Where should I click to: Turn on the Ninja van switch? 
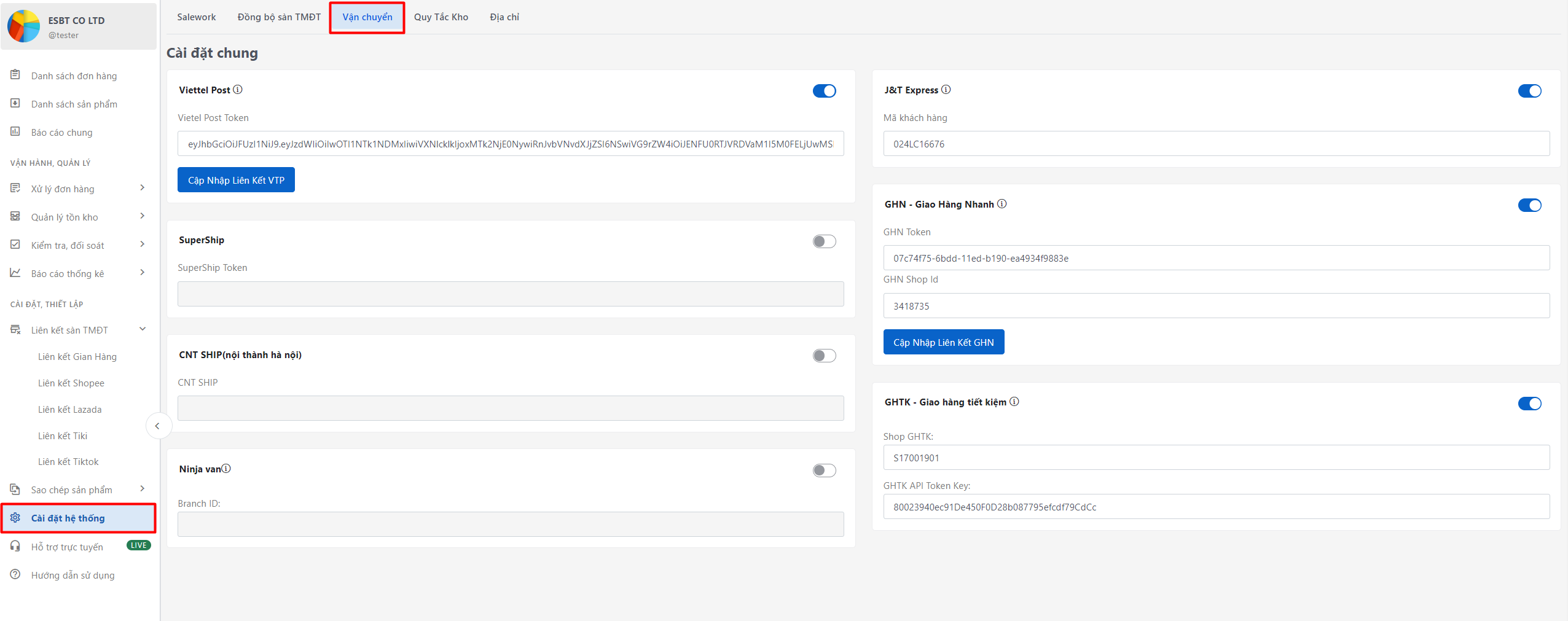click(x=824, y=471)
